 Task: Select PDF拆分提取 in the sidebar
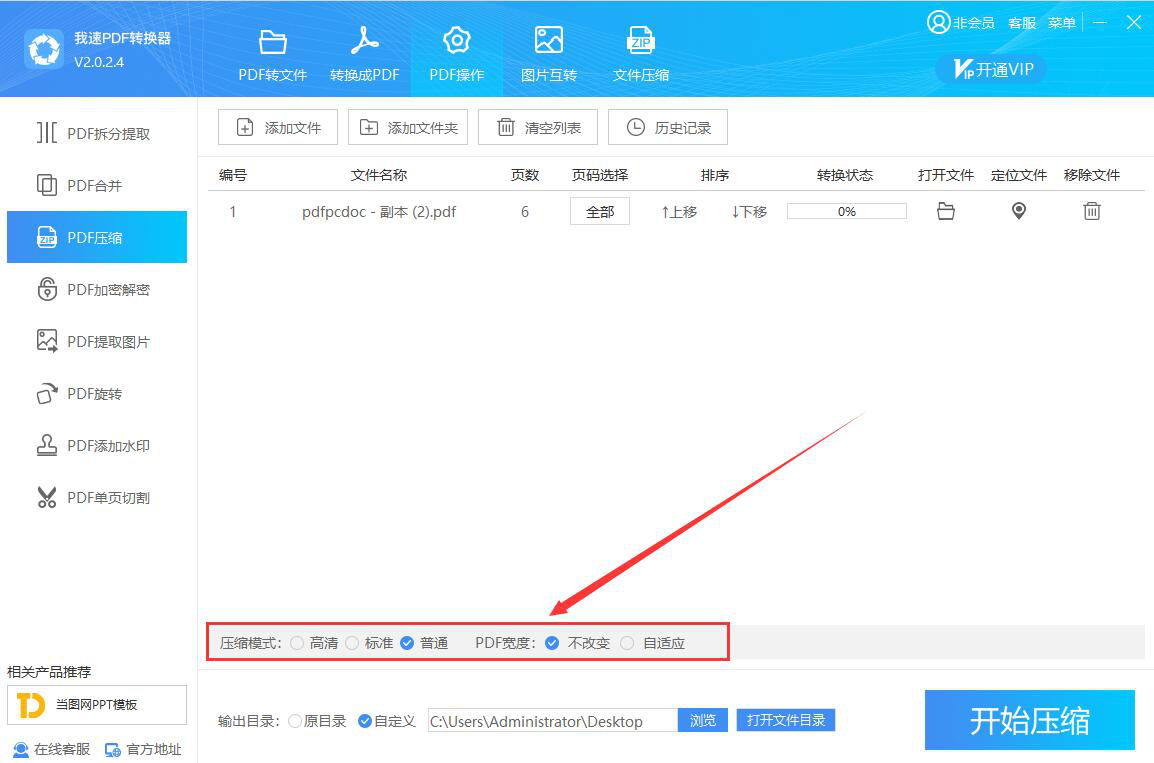click(x=96, y=133)
